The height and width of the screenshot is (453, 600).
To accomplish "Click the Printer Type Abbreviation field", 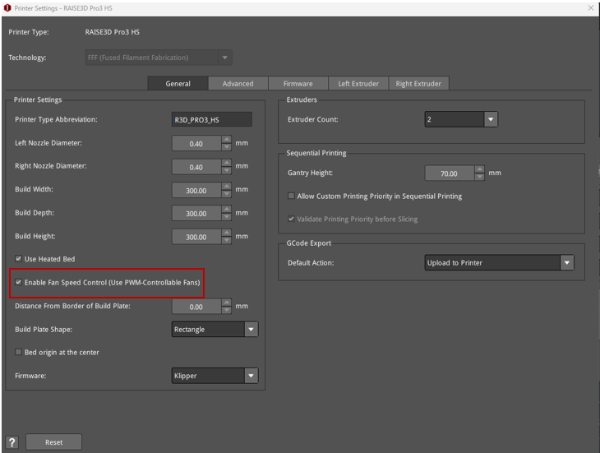I will (212, 120).
